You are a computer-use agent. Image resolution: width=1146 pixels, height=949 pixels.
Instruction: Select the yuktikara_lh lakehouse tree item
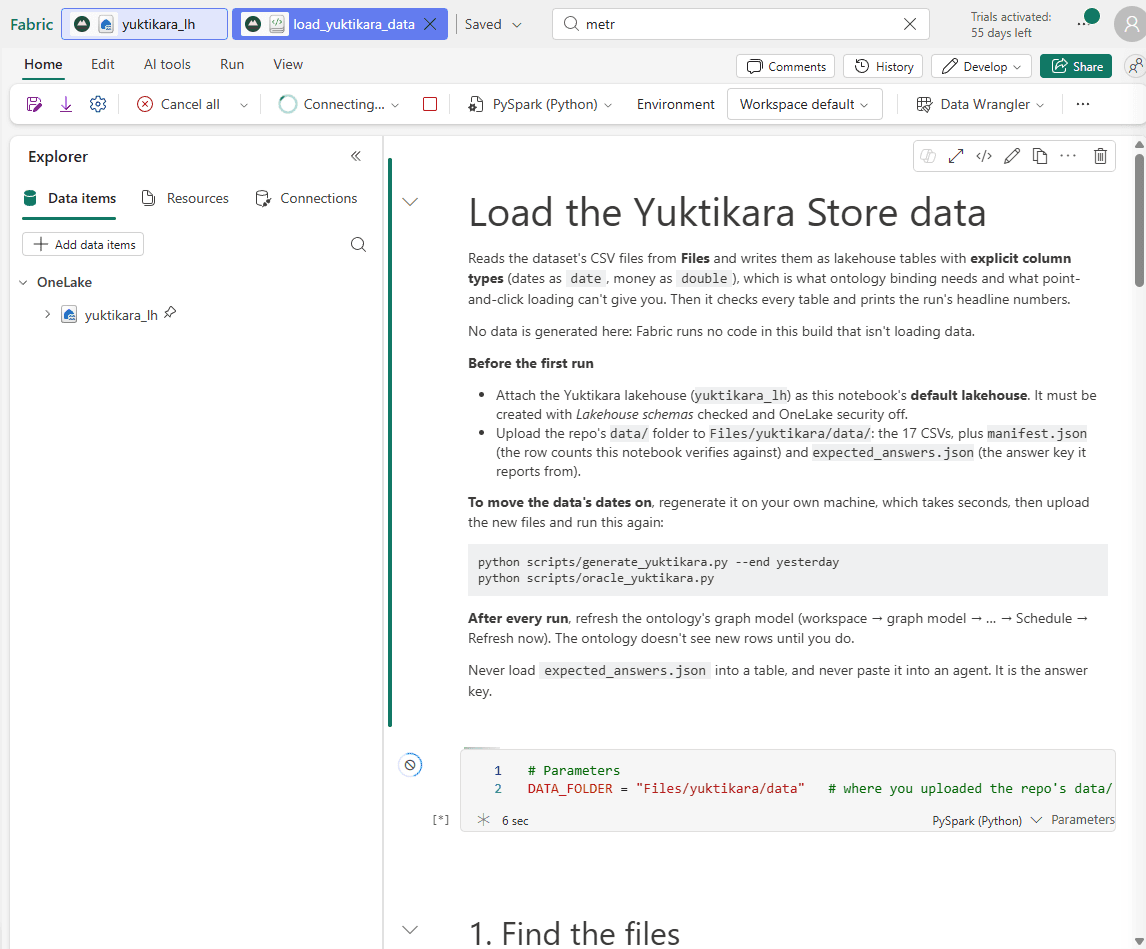tap(121, 315)
